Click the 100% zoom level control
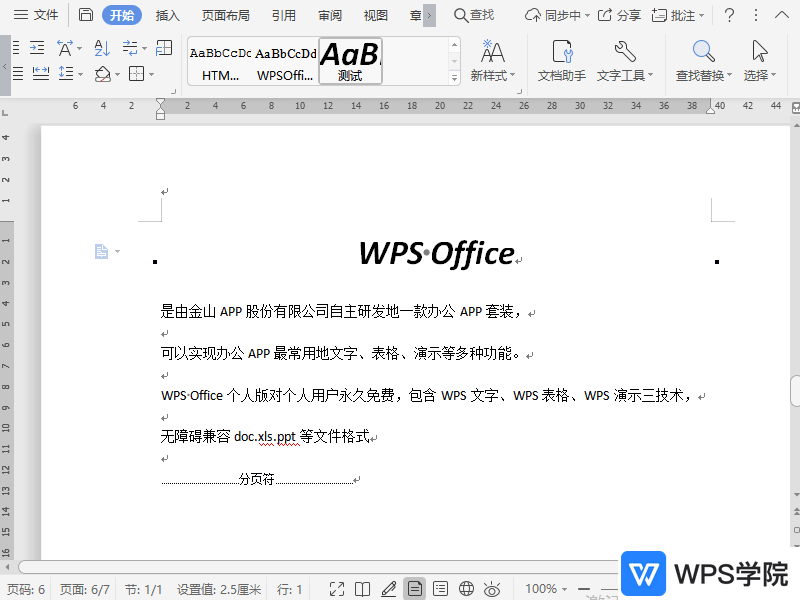This screenshot has width=800, height=600. pos(543,588)
